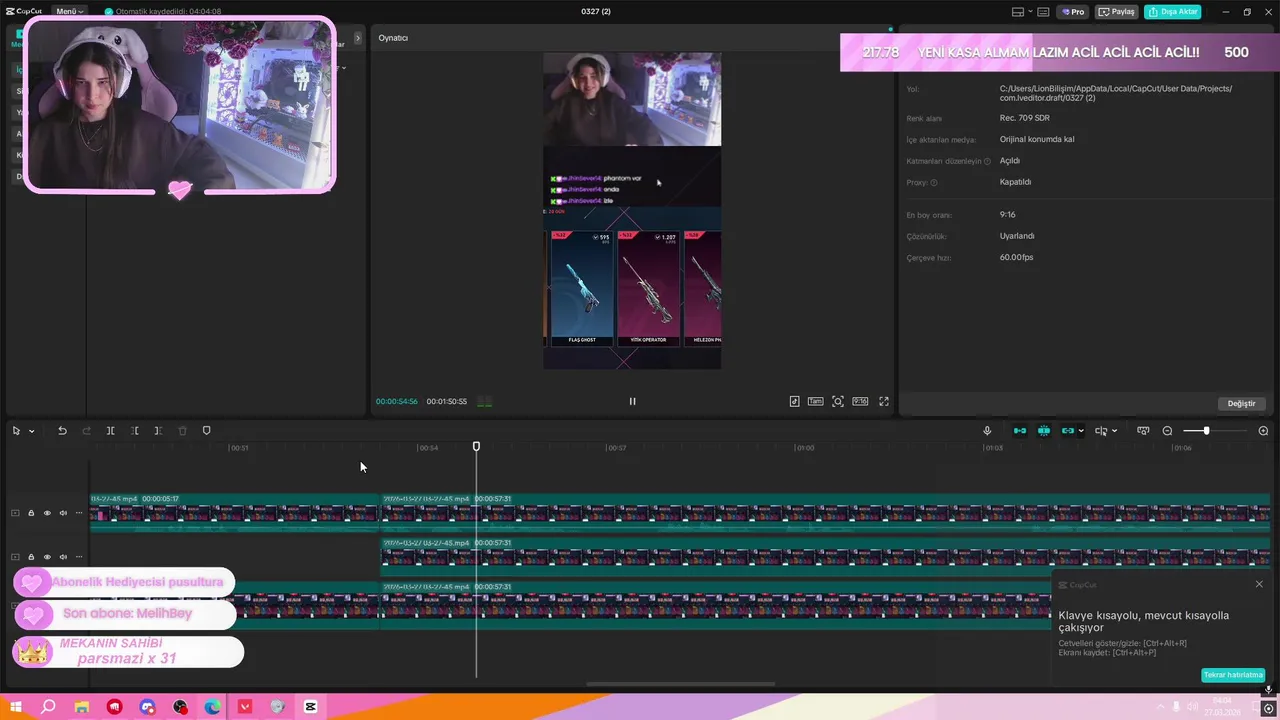Expand the media panel tabs chevron
This screenshot has height=720, width=1280.
coord(358,38)
